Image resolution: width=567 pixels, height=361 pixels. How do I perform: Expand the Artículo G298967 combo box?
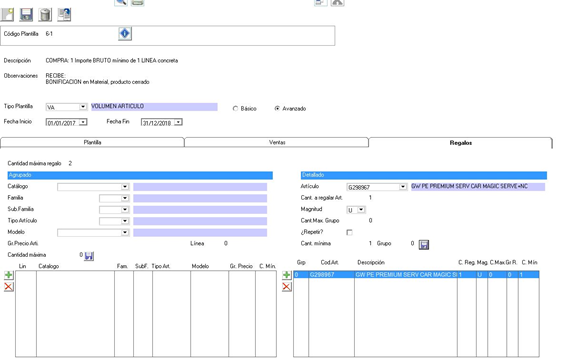(x=403, y=187)
